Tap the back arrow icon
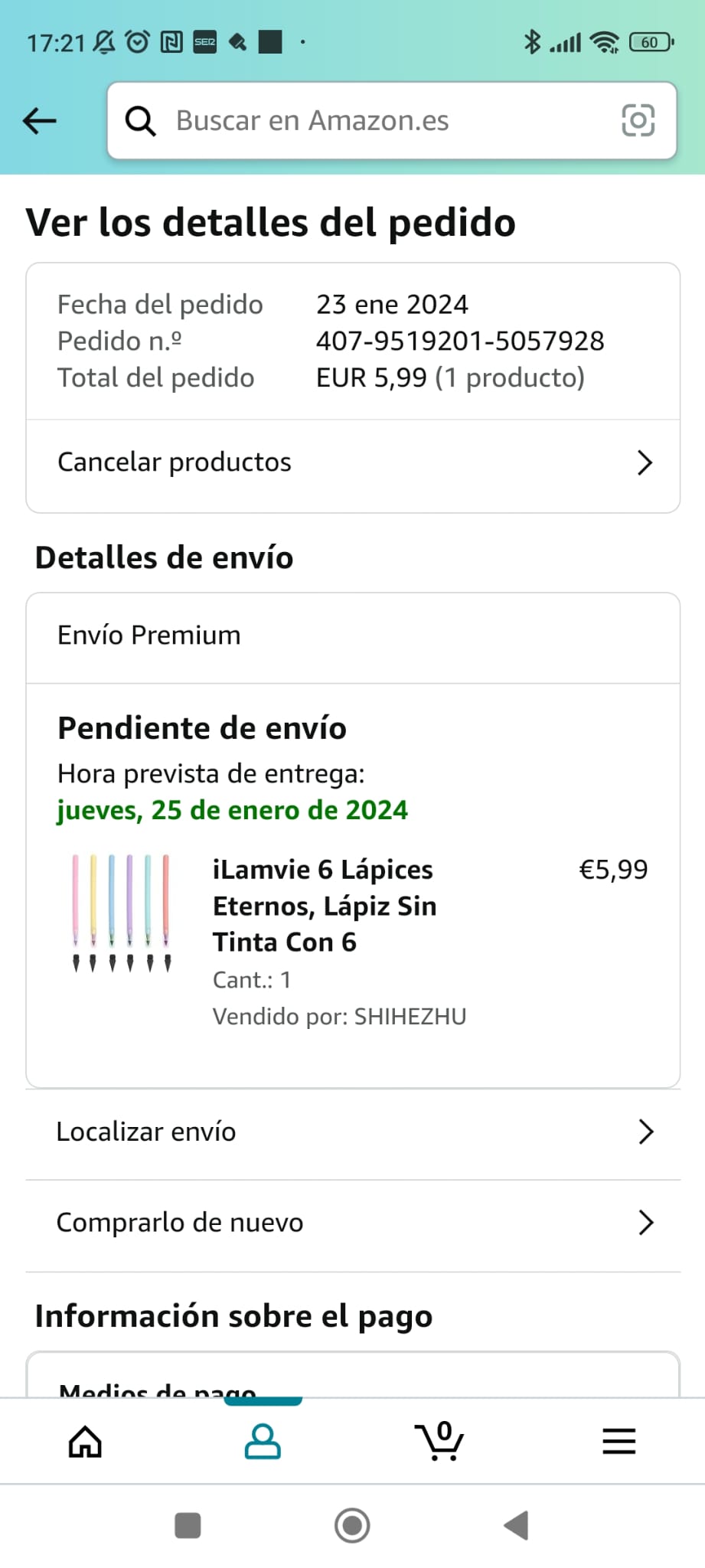Screen dimensions: 705x1568 tap(40, 121)
